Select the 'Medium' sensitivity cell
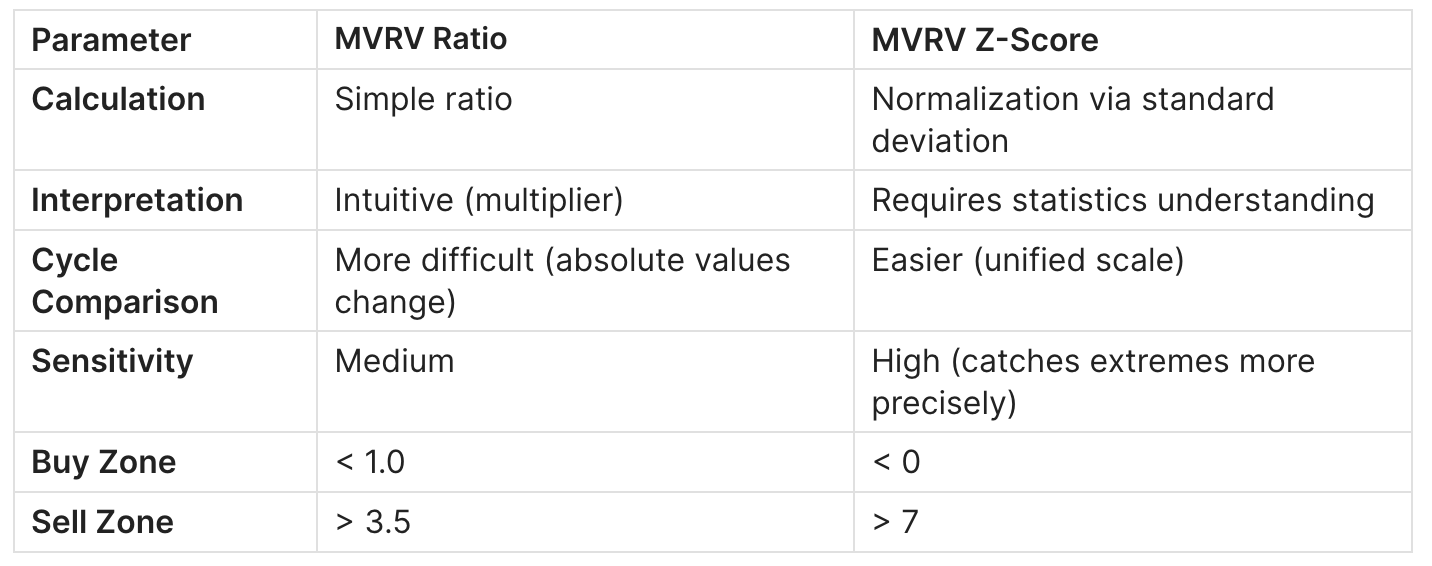This screenshot has width=1432, height=566. click(x=394, y=361)
